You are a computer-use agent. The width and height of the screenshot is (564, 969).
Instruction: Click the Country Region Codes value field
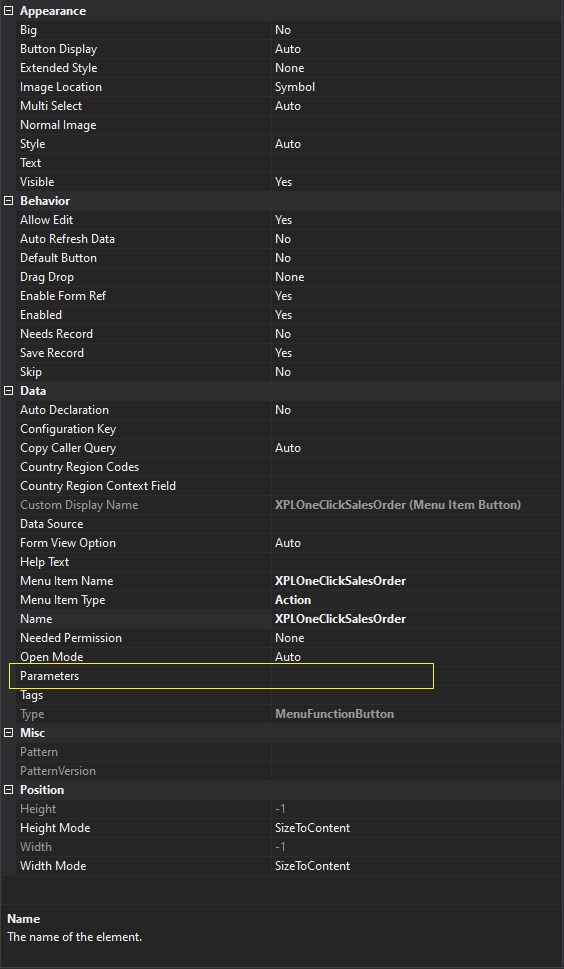pos(416,467)
